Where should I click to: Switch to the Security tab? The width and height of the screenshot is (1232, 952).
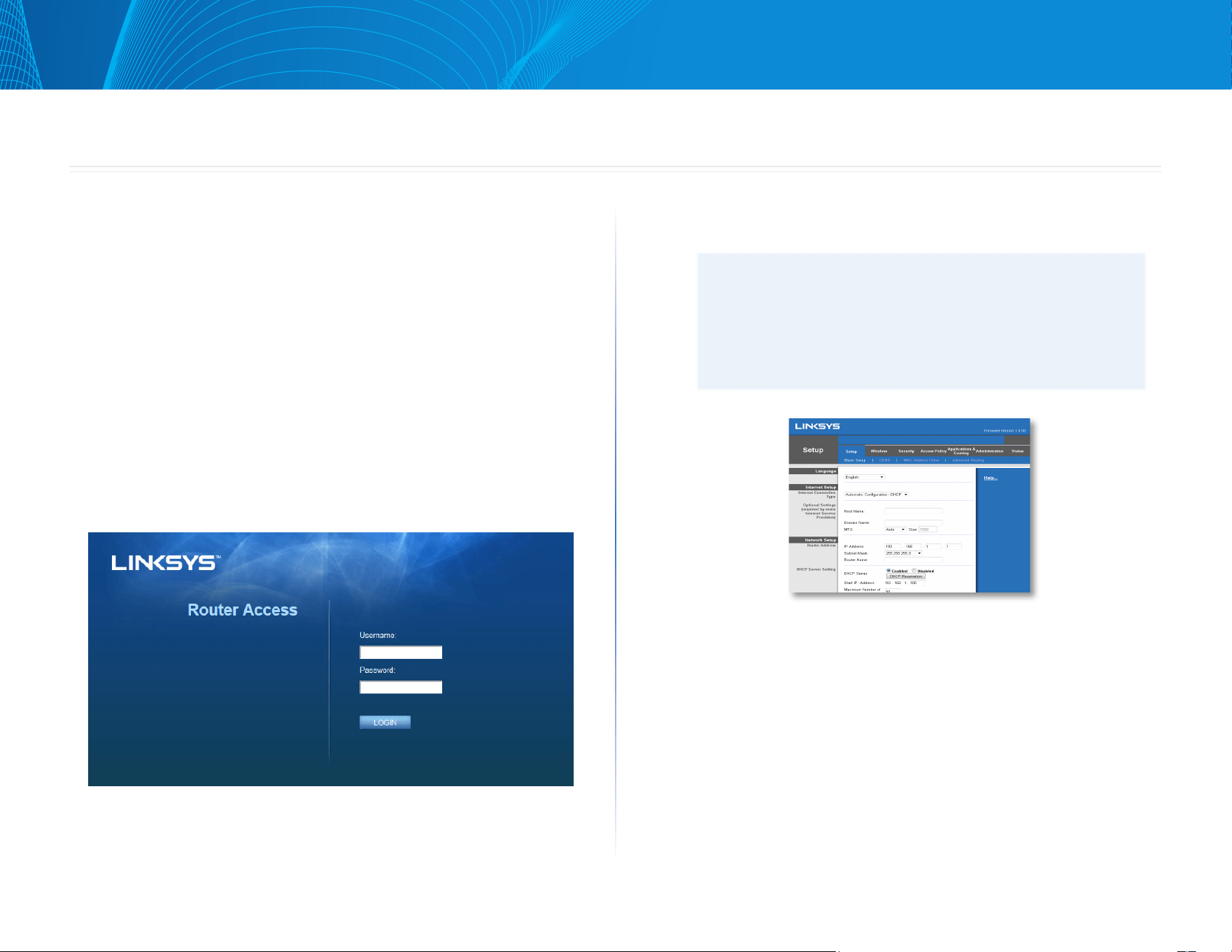point(906,451)
